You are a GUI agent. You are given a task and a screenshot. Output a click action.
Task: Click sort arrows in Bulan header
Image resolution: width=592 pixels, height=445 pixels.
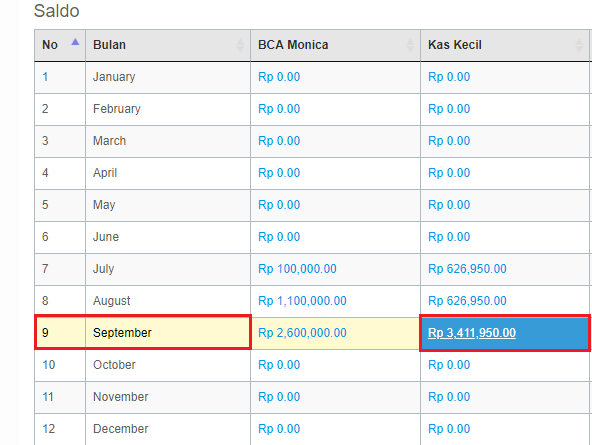coord(240,45)
